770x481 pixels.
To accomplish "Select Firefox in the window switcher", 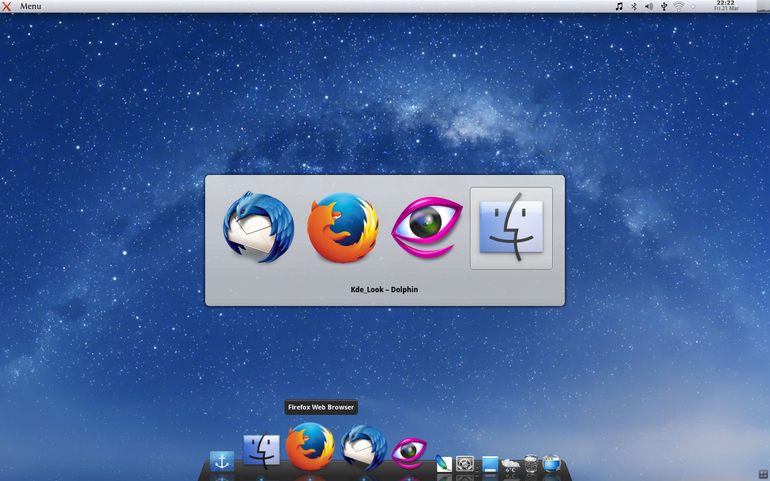I will [343, 227].
